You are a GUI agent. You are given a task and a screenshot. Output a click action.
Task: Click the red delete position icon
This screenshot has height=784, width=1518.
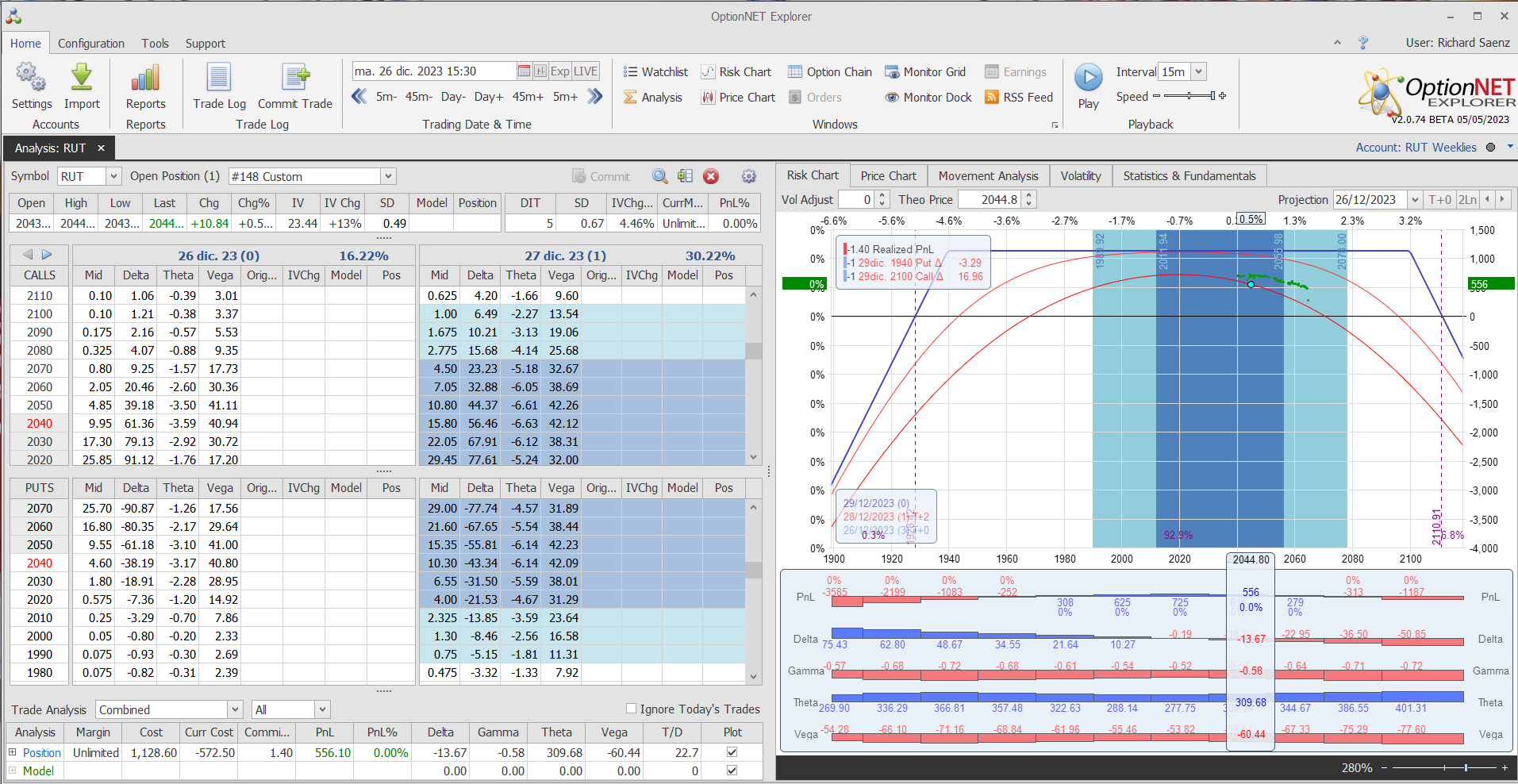point(711,176)
